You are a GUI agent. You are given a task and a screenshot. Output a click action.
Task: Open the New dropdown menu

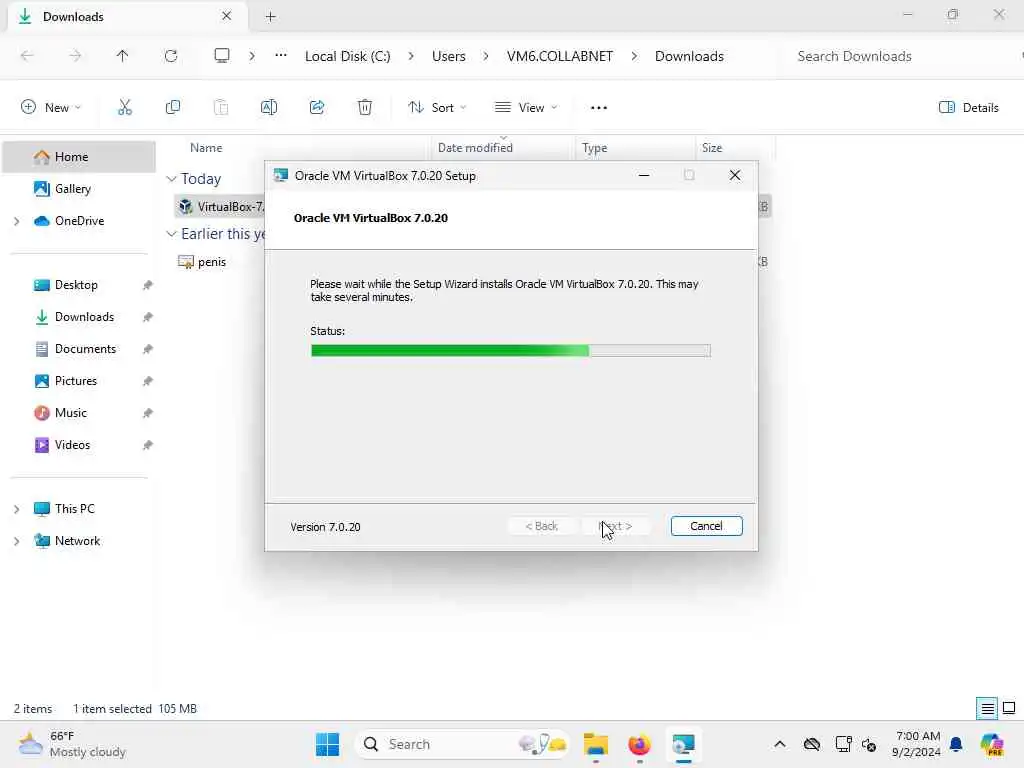(x=51, y=108)
